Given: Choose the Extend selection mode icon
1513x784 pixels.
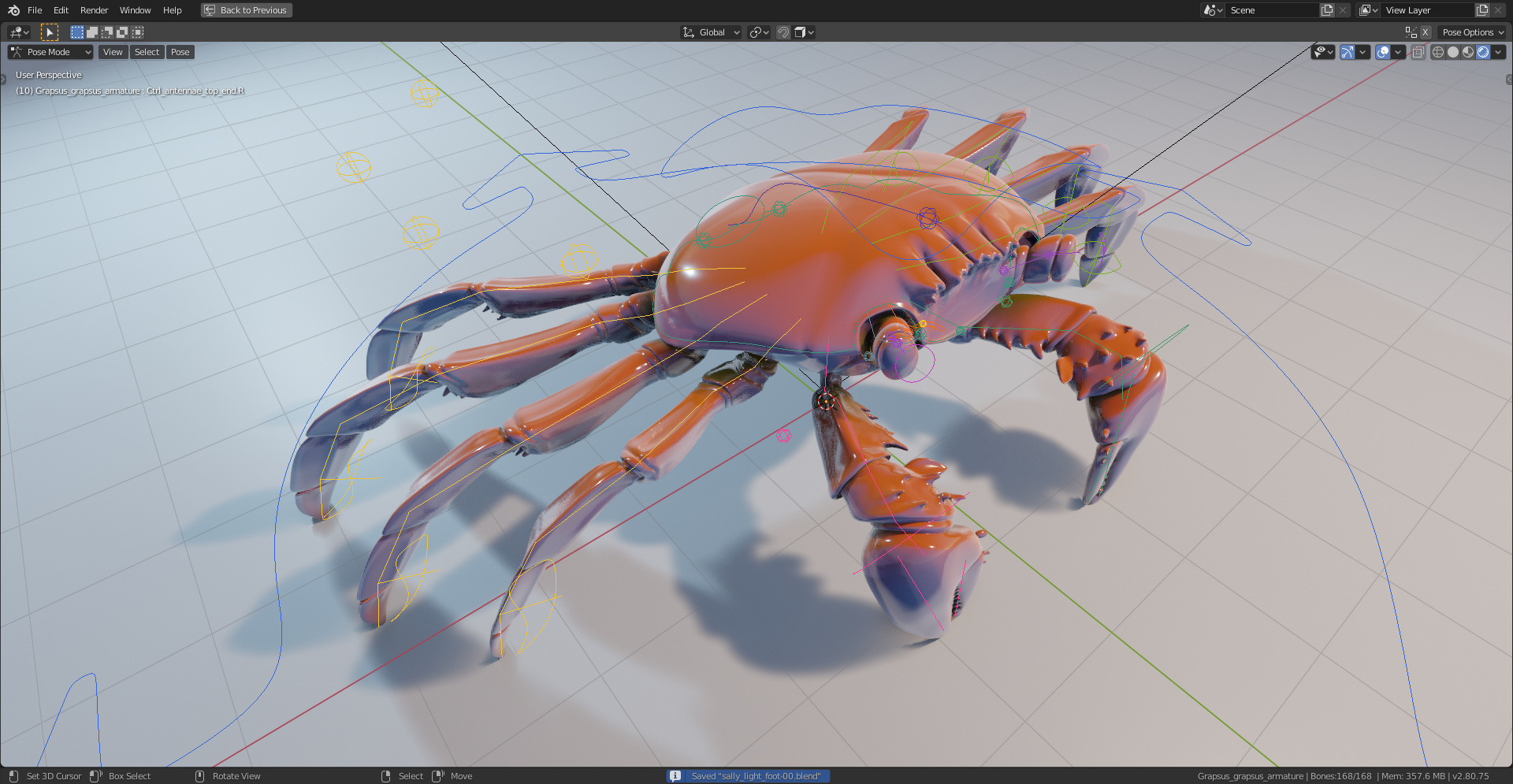Looking at the screenshot, I should click(92, 32).
